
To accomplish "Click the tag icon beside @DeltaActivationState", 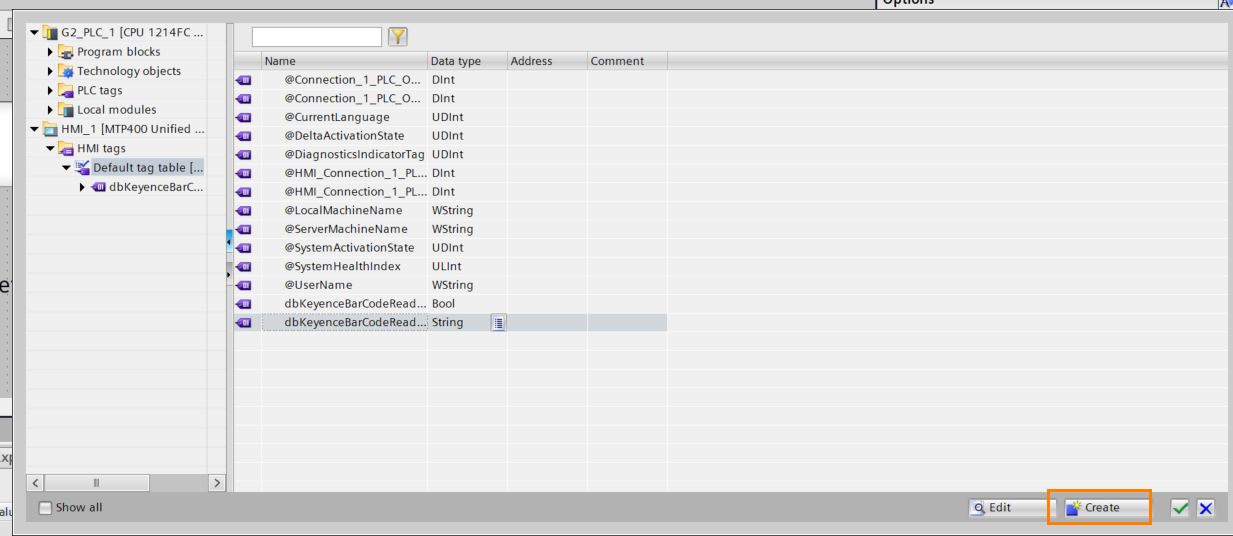I will pos(244,136).
